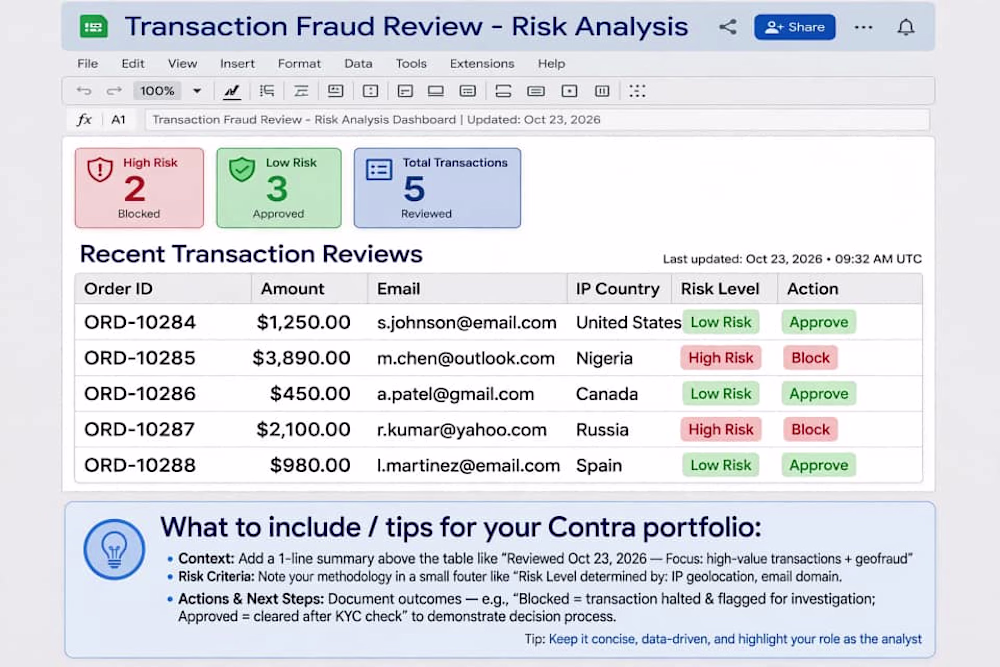Select the ORD-10288 order ID cell
This screenshot has width=1000, height=667.
[x=140, y=465]
